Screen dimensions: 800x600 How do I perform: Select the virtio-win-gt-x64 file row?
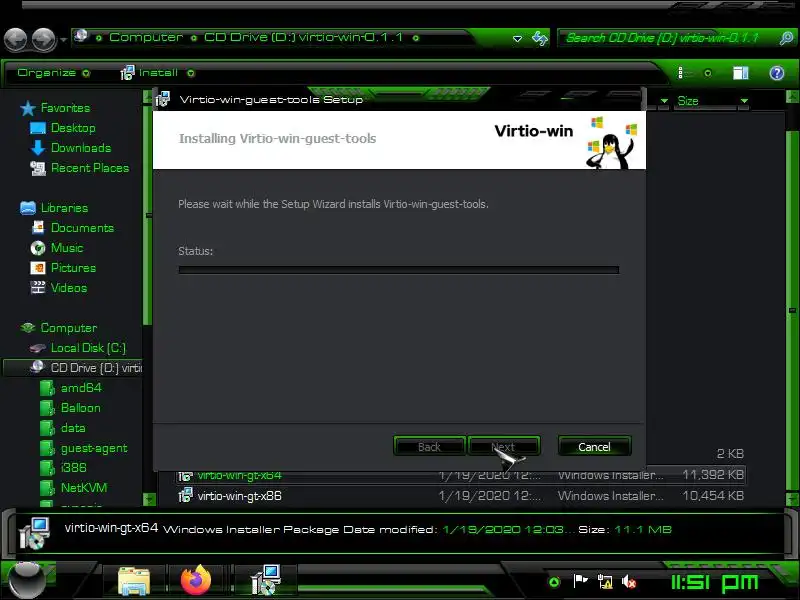459,476
